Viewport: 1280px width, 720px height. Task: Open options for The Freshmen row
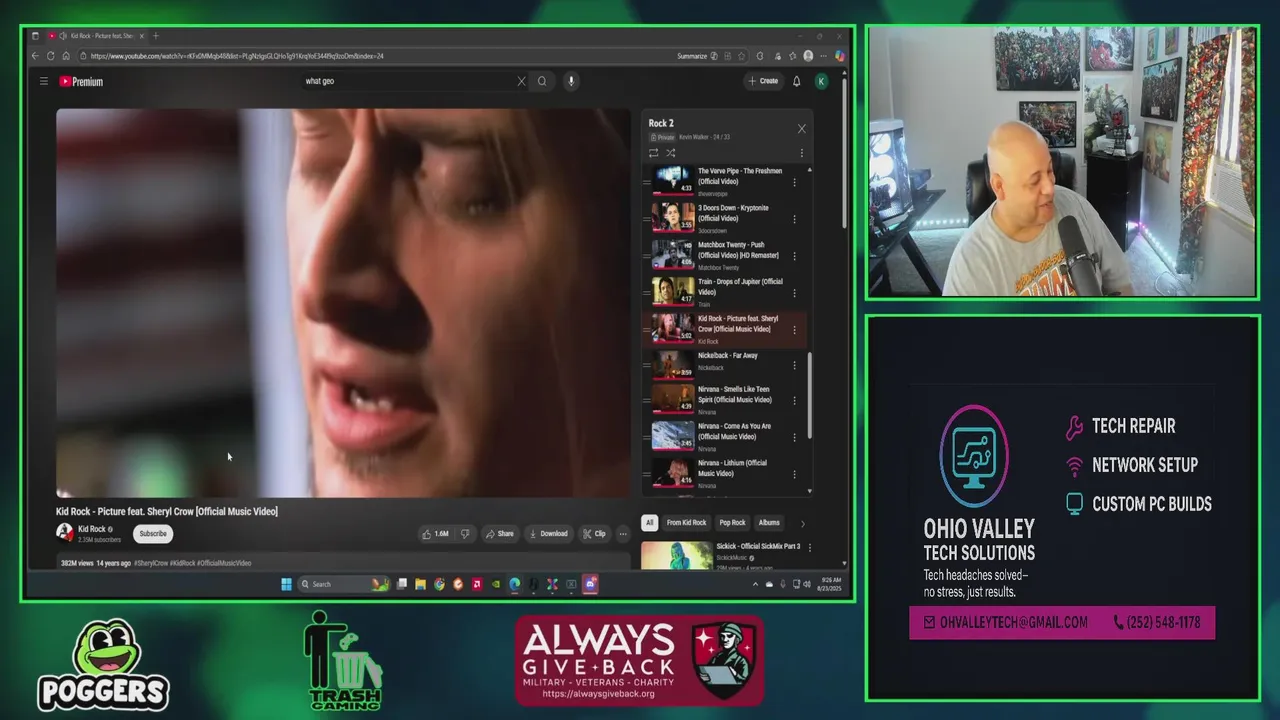point(795,182)
